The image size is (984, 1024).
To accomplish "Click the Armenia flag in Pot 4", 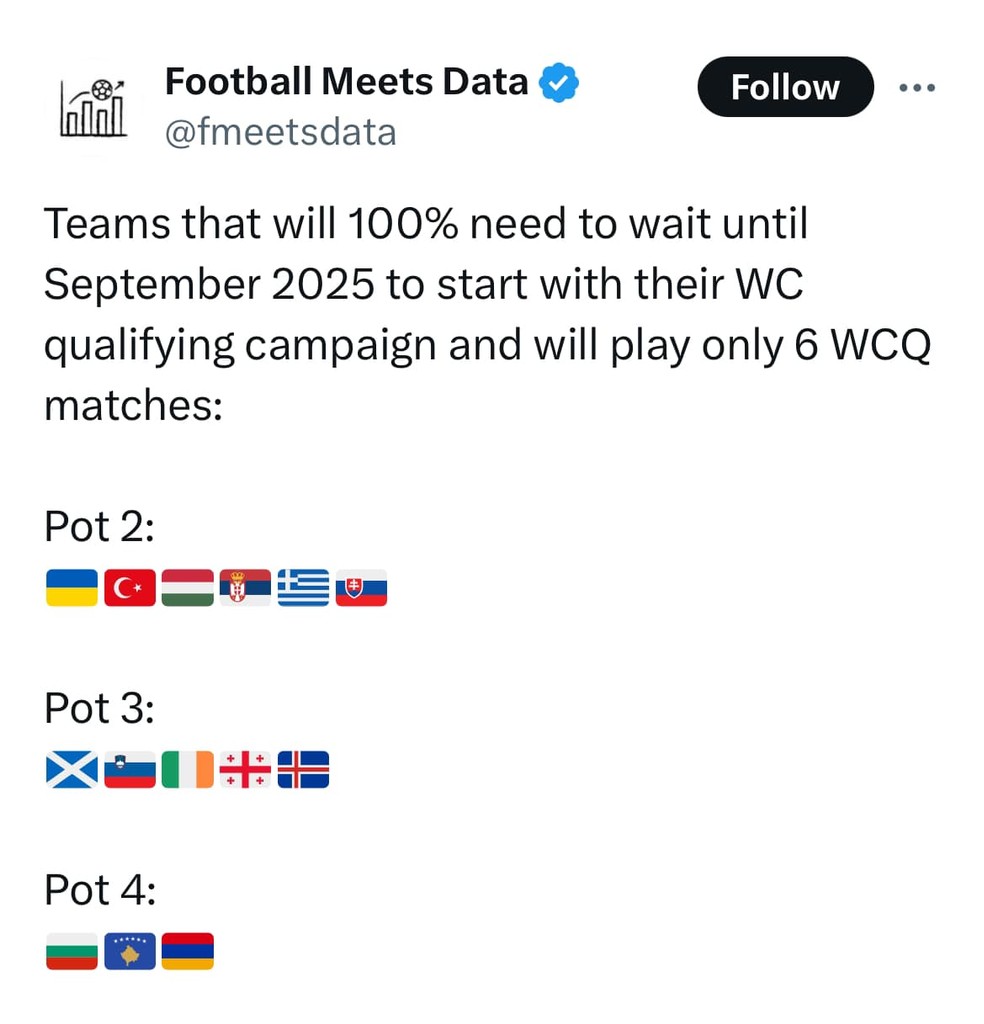I will coord(187,951).
